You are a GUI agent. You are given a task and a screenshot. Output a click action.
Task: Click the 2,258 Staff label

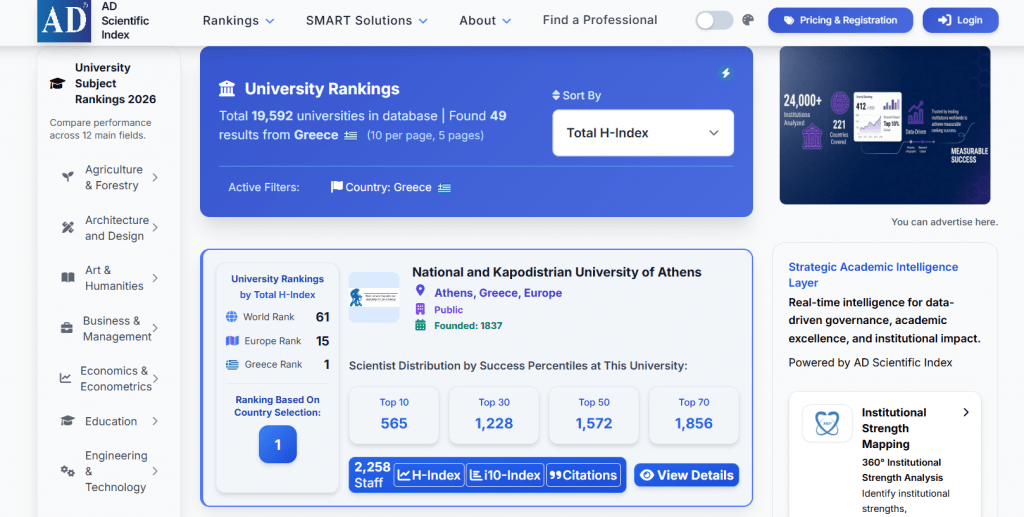[372, 475]
